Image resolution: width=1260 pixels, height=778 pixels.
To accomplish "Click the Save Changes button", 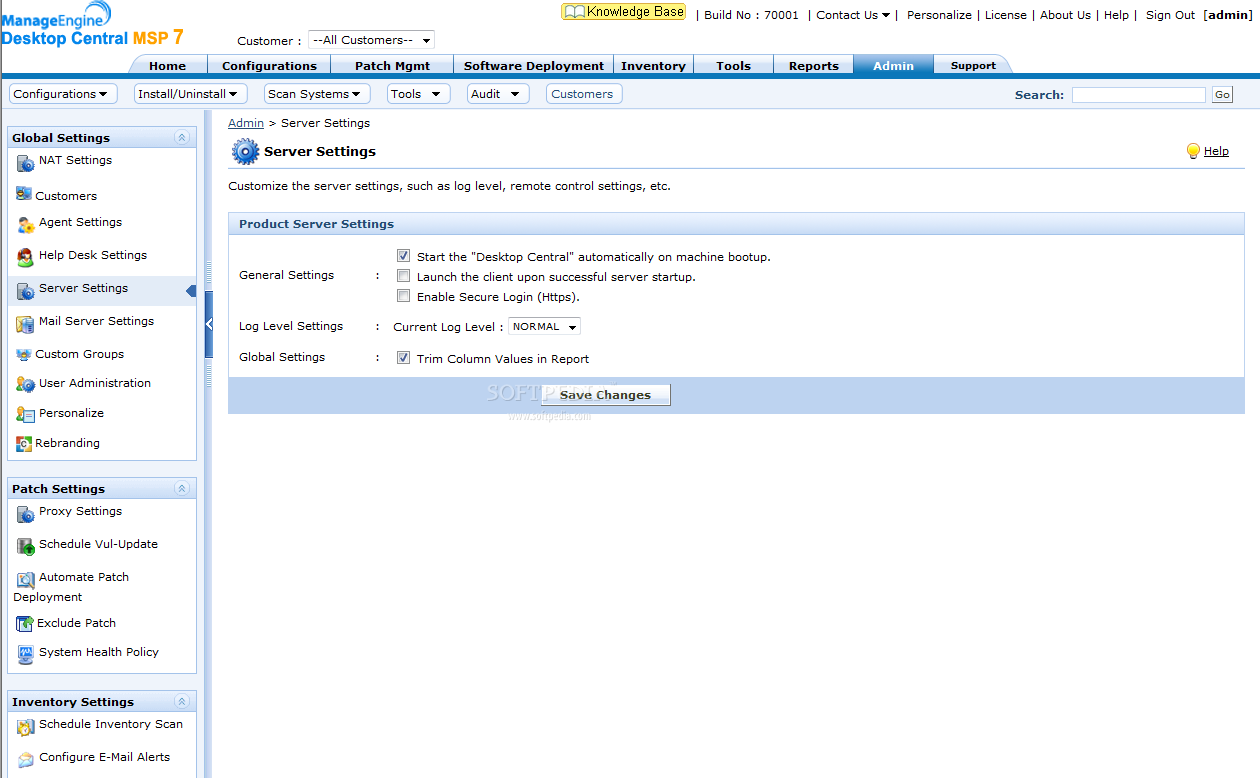I will pos(606,395).
